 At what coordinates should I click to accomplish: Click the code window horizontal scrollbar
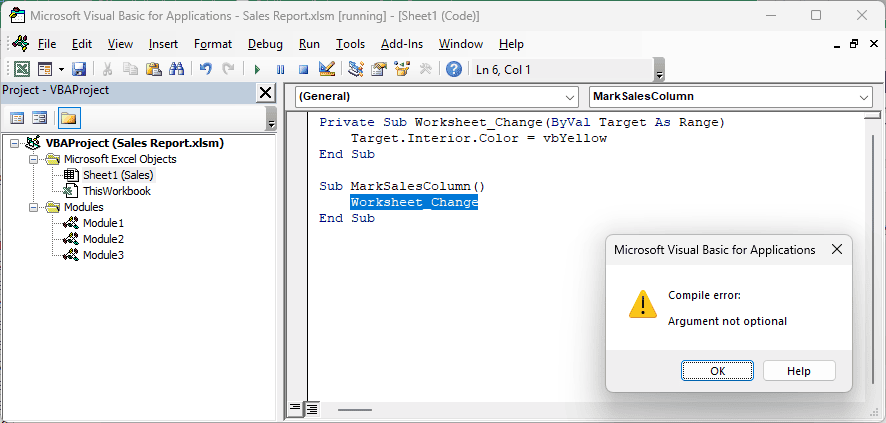[x=355, y=409]
